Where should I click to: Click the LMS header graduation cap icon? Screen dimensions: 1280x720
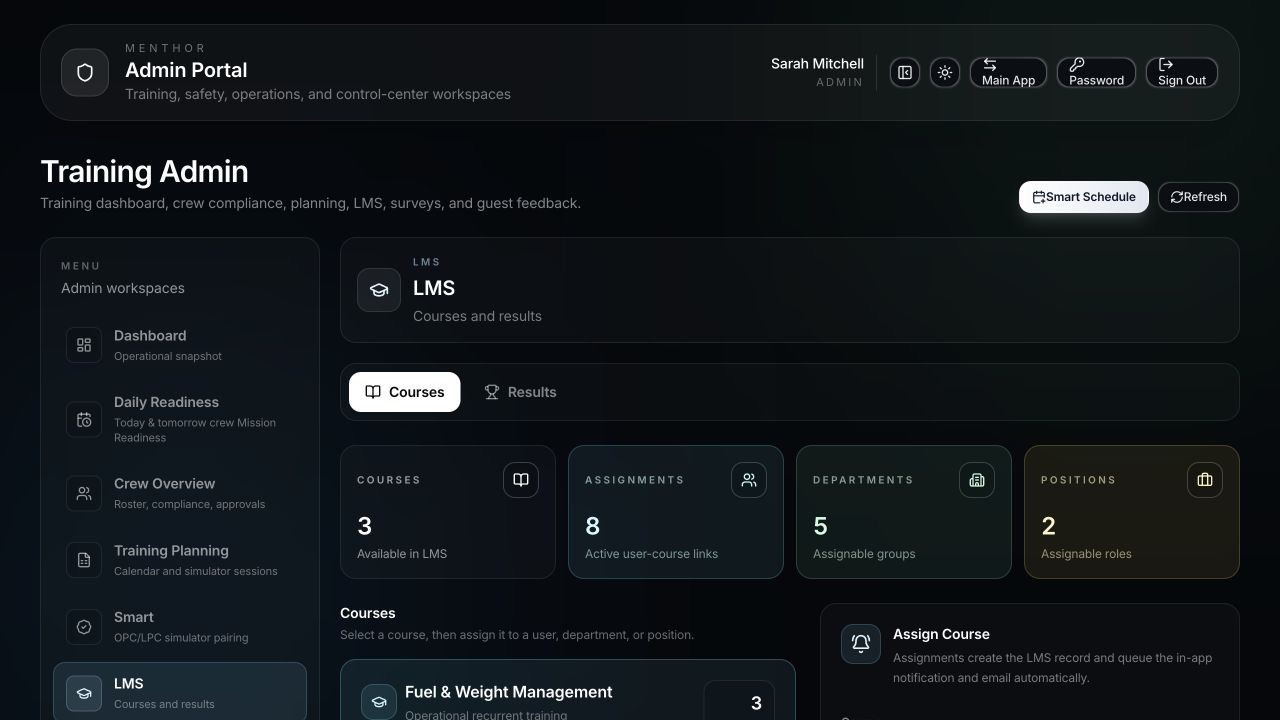point(379,290)
